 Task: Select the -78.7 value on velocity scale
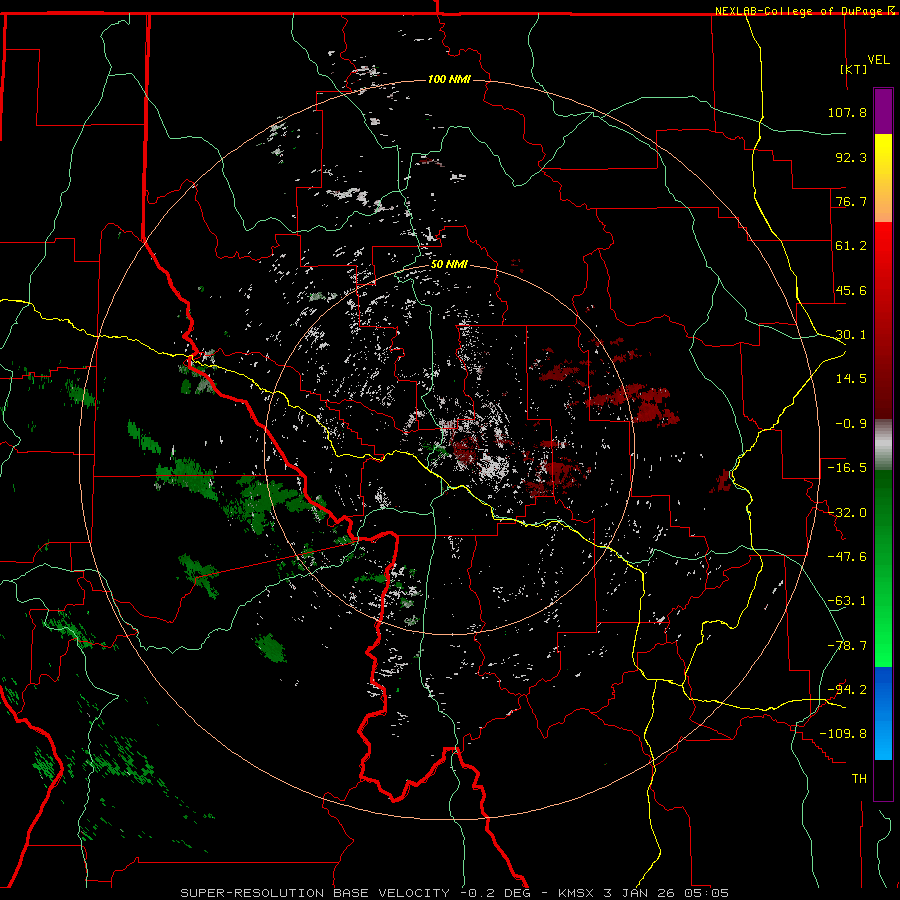[847, 646]
